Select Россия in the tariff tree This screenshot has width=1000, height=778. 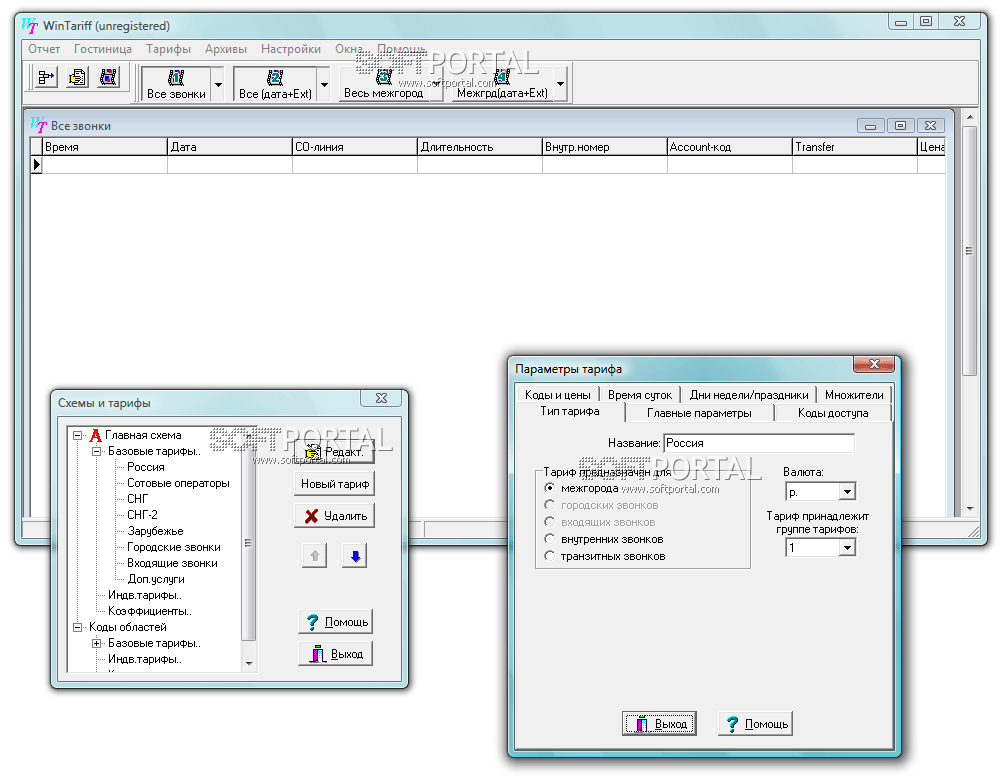[145, 467]
